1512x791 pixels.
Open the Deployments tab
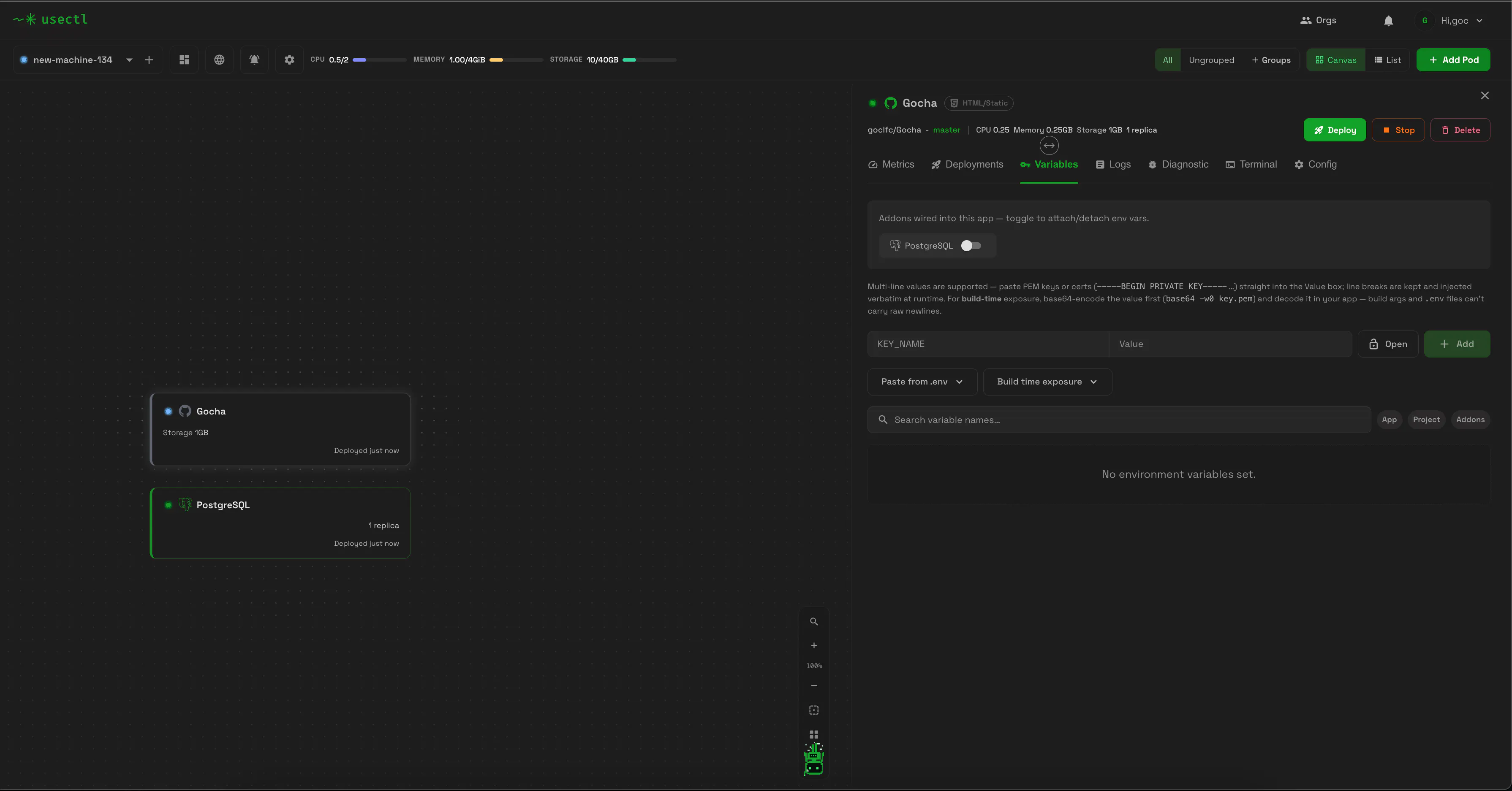pos(967,165)
